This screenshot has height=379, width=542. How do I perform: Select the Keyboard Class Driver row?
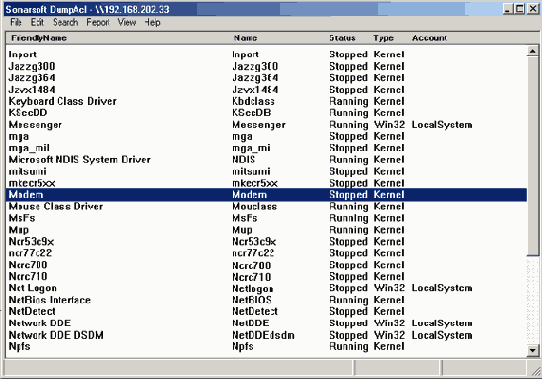[x=267, y=101]
